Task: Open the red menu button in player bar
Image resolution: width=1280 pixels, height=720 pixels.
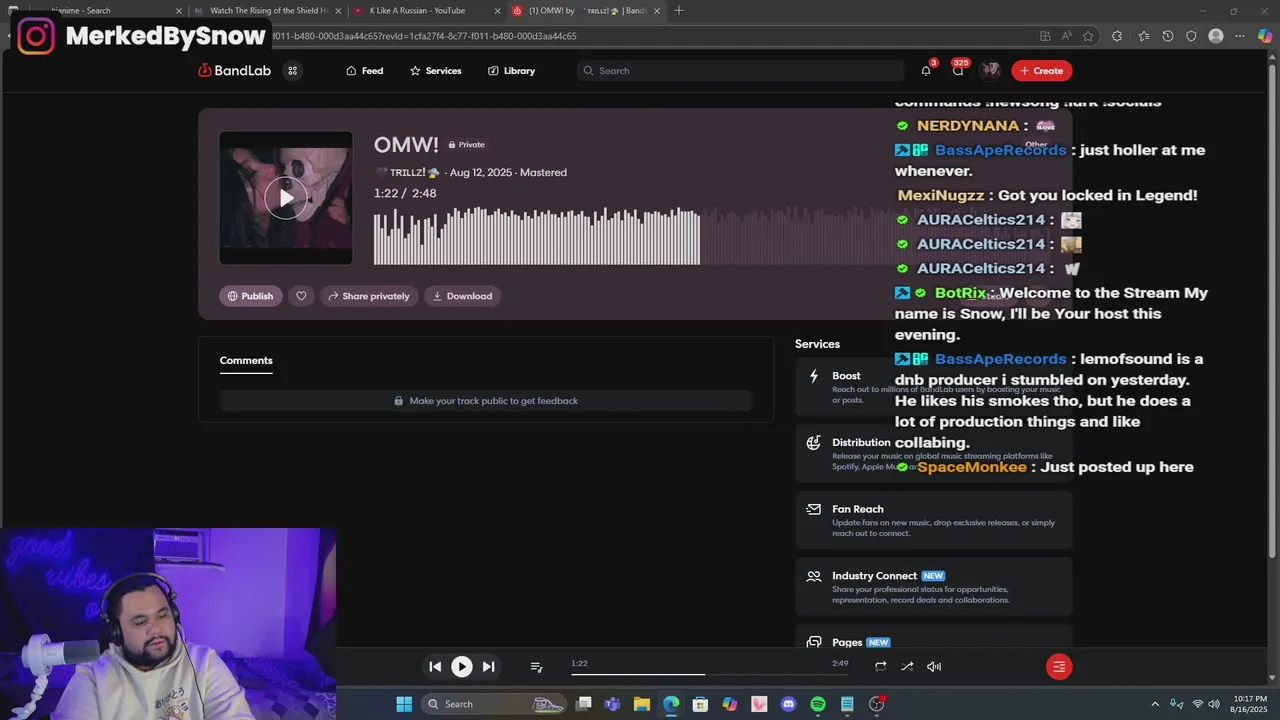Action: 1059,666
